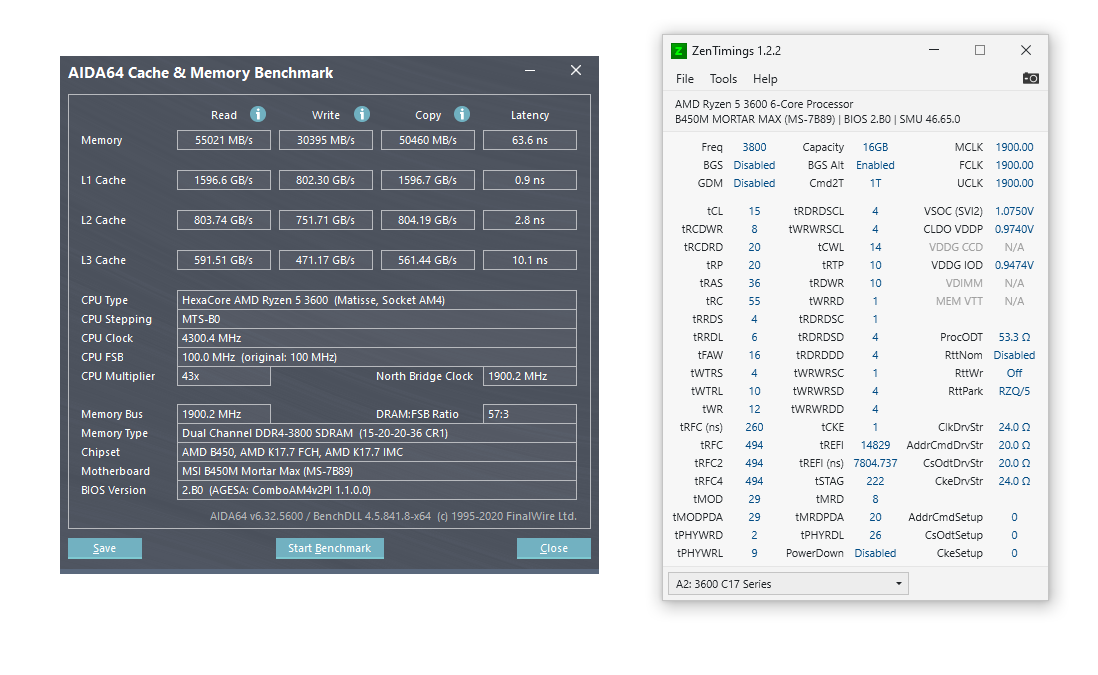1098x675 pixels.
Task: Click the Freq value 3800 in ZenTimings
Action: click(x=754, y=147)
